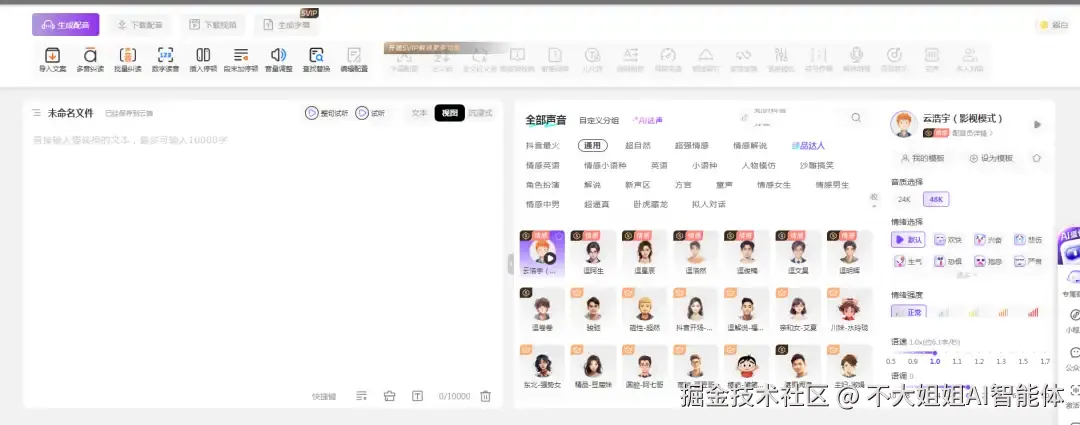The width and height of the screenshot is (1080, 425).
Task: Select the 抖音最火 voice category
Action: (x=542, y=146)
